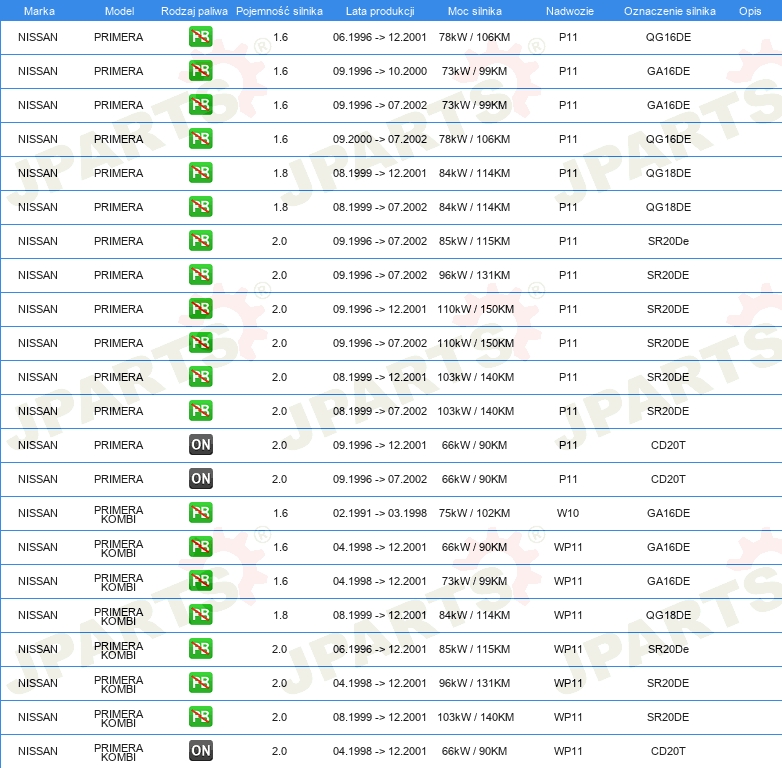Click the Opis column header
This screenshot has width=782, height=768.
point(750,11)
